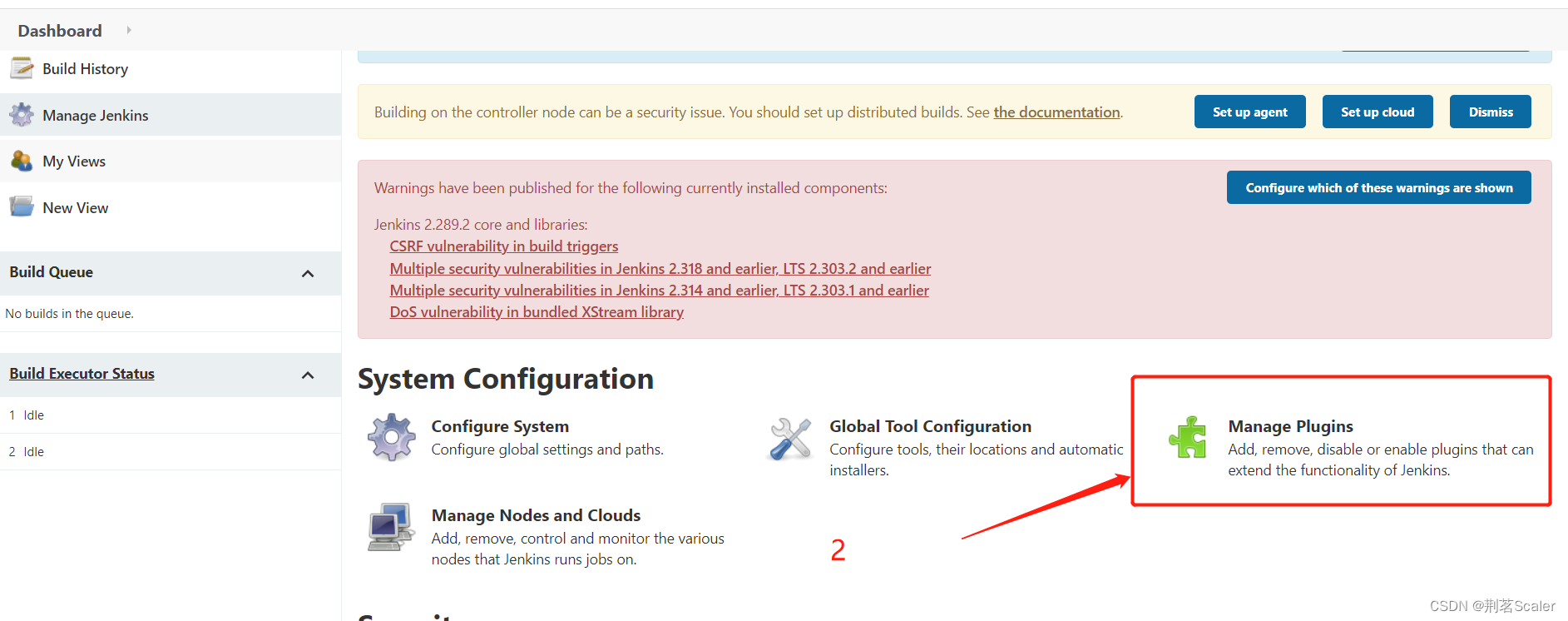Open CSRF vulnerability in build triggers link
The height and width of the screenshot is (621, 1568).
(503, 246)
